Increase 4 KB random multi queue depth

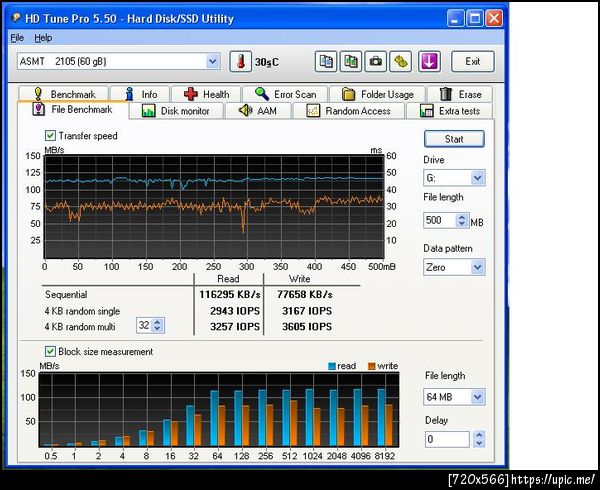coord(157,322)
